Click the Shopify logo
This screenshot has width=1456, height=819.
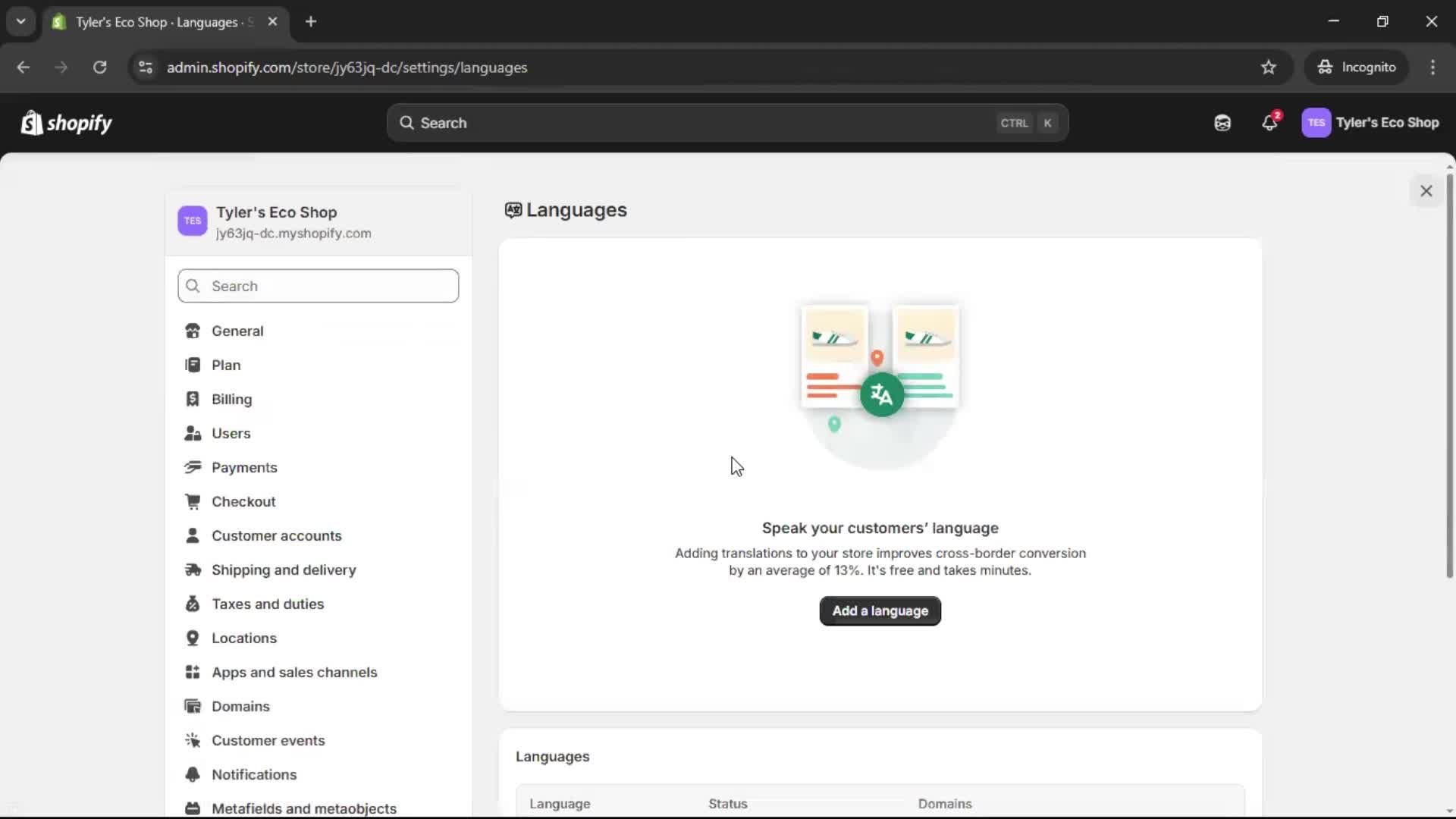tap(67, 123)
